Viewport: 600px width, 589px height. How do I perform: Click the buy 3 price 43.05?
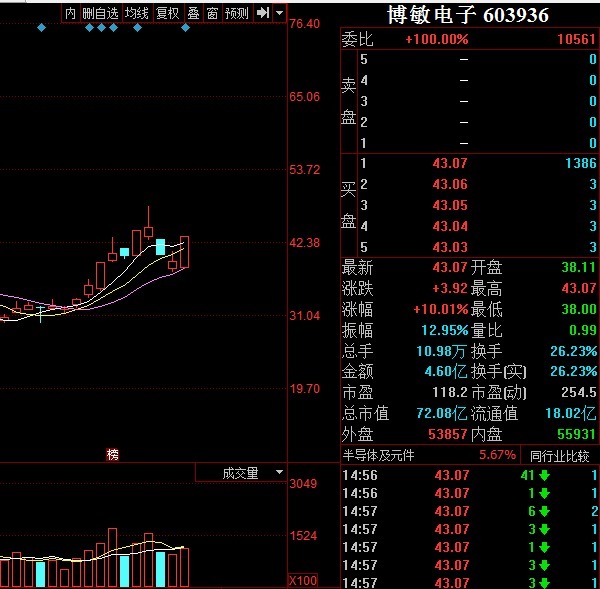coord(450,206)
